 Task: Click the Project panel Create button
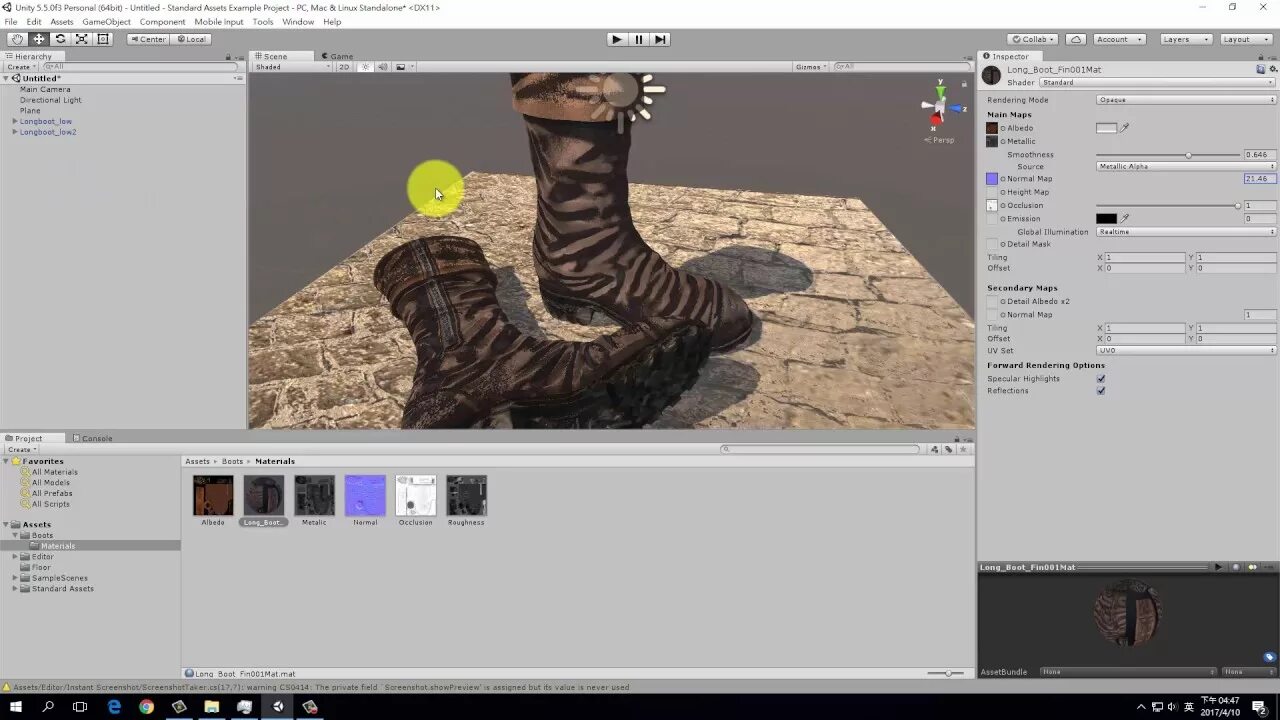click(x=20, y=449)
